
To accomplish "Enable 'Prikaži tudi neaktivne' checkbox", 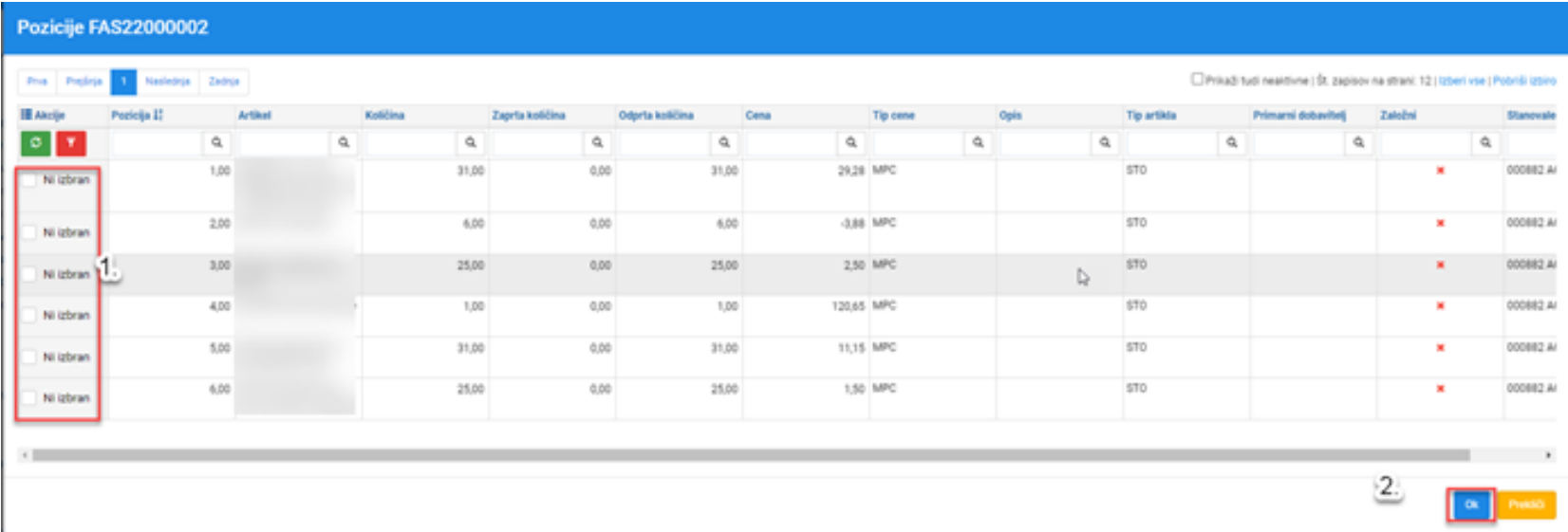I will tap(1197, 80).
